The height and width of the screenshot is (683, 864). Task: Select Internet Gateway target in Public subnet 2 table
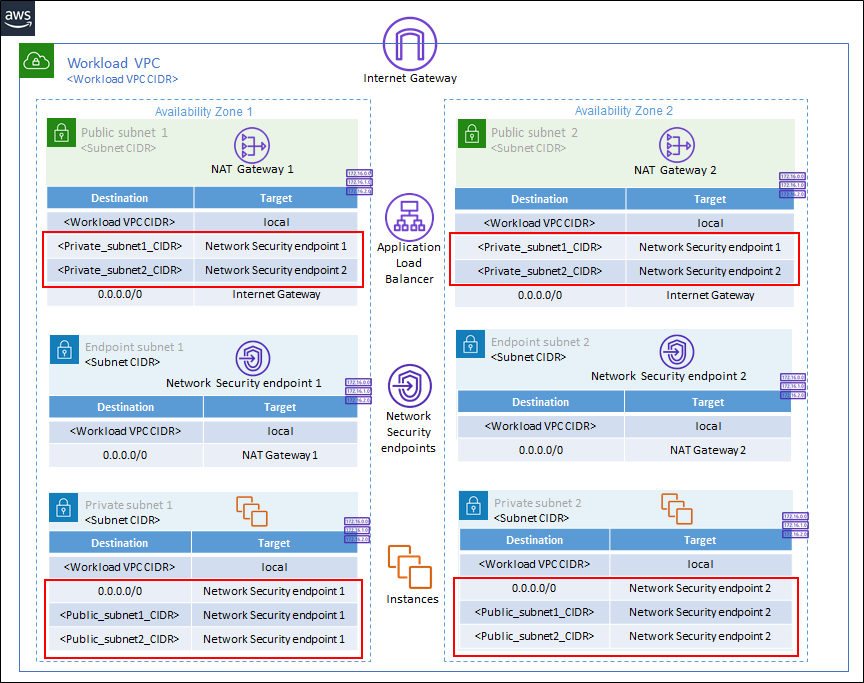pos(710,295)
